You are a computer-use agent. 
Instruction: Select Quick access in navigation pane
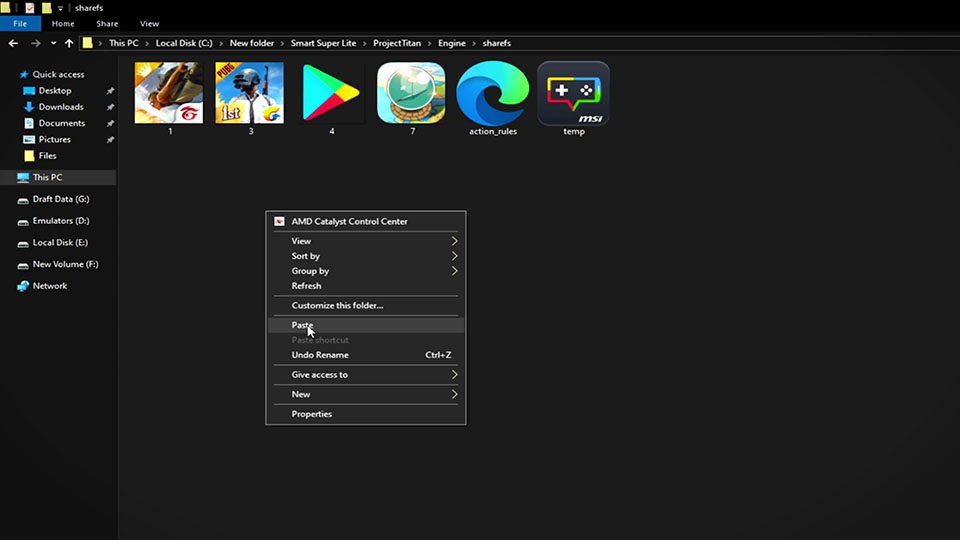[58, 74]
